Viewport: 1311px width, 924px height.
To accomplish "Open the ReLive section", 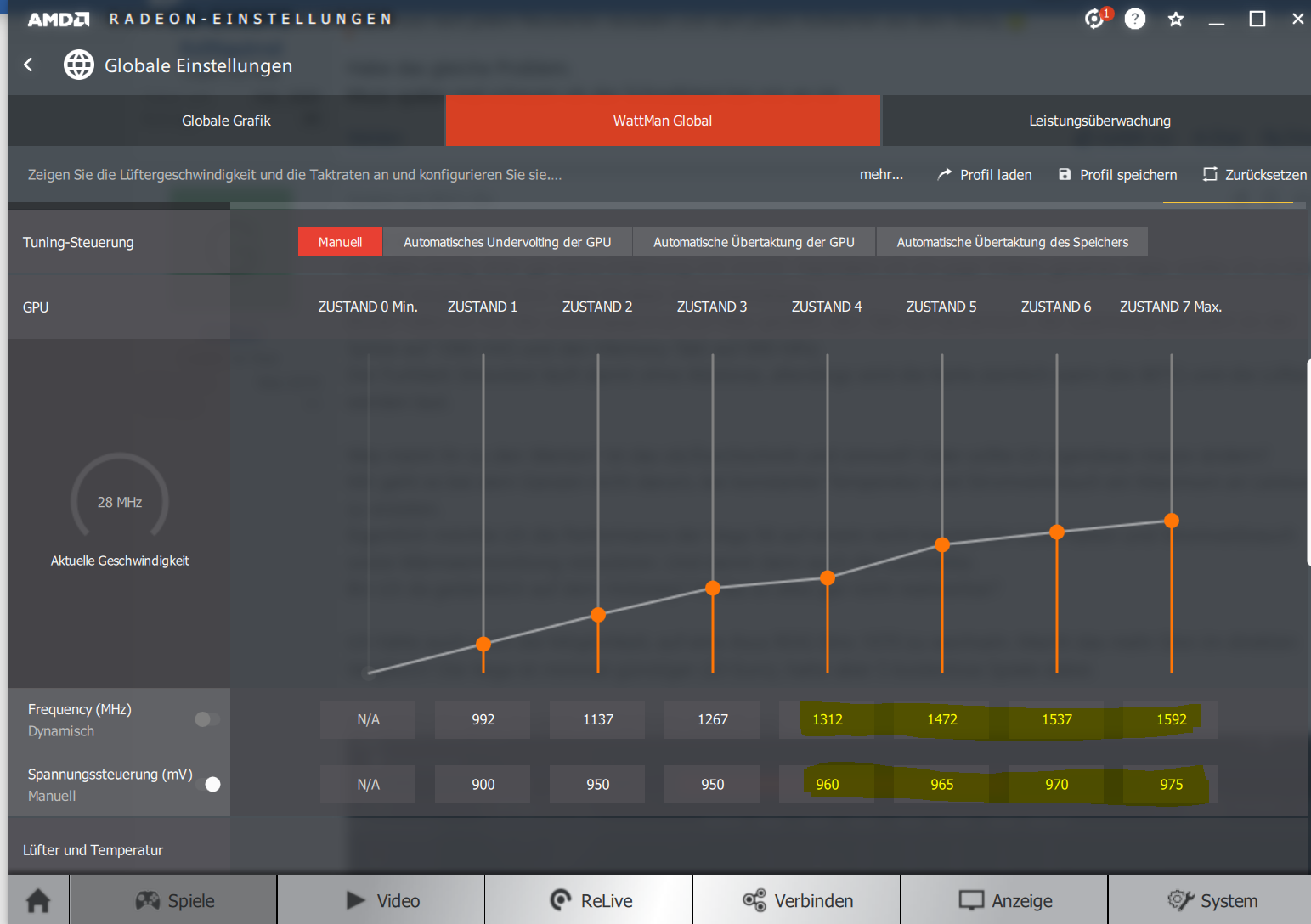I will [590, 900].
